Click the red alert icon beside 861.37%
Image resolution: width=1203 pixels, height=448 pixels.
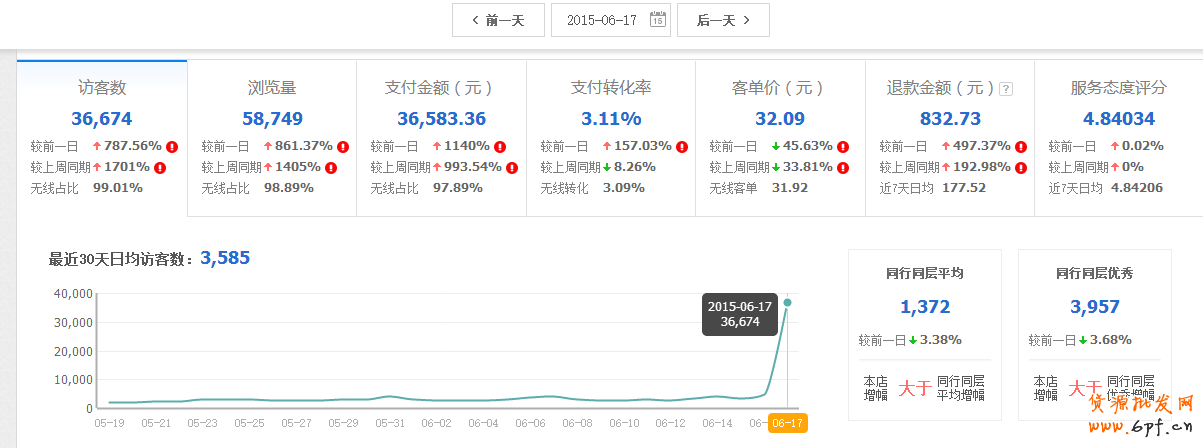click(x=343, y=146)
